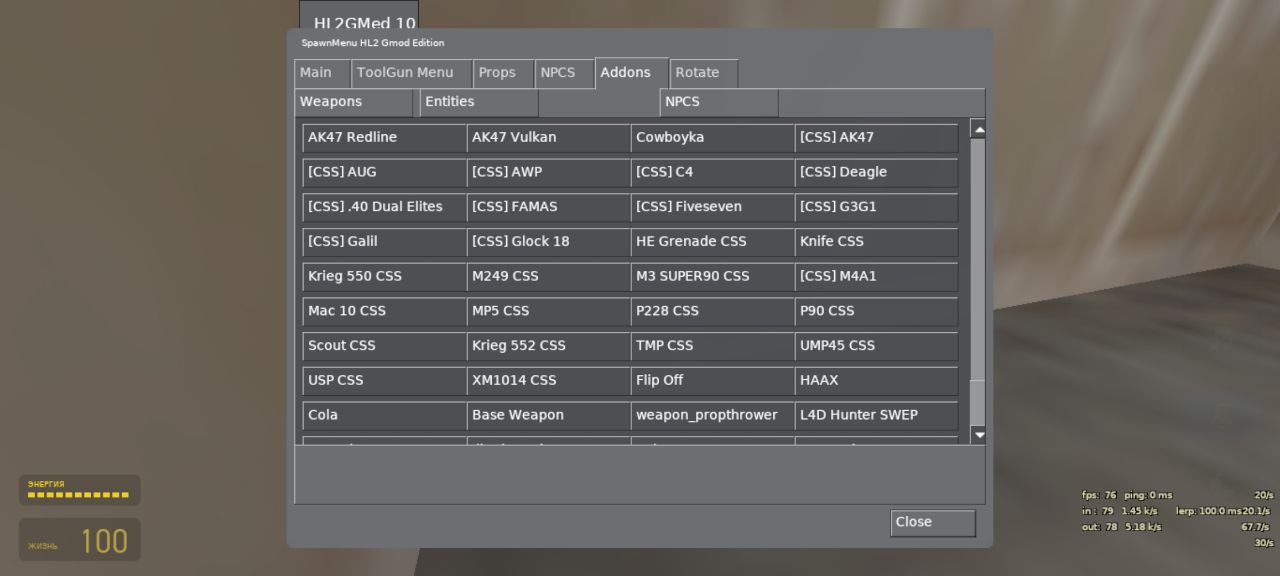This screenshot has width=1280, height=576.
Task: Pick the [CSS] Galil weapon
Action: coord(384,242)
